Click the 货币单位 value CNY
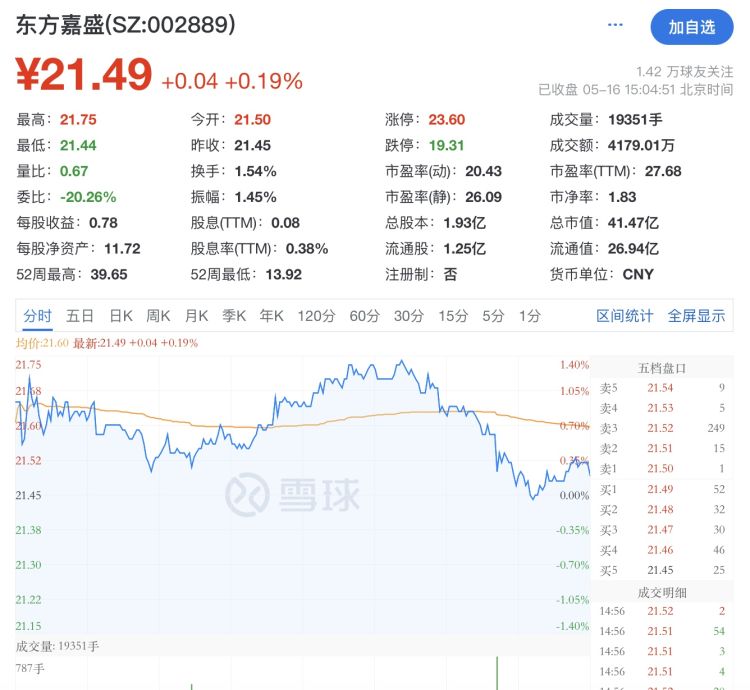The height and width of the screenshot is (690, 750). [638, 274]
